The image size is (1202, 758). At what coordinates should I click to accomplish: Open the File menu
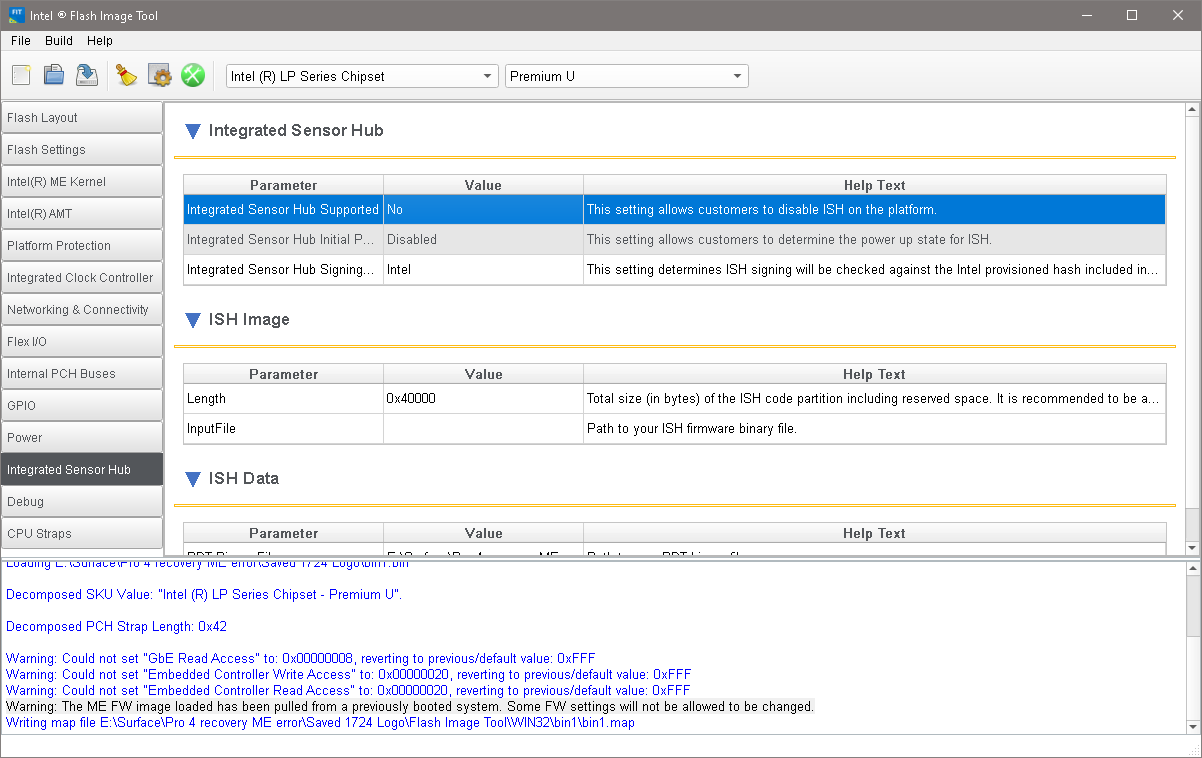21,41
